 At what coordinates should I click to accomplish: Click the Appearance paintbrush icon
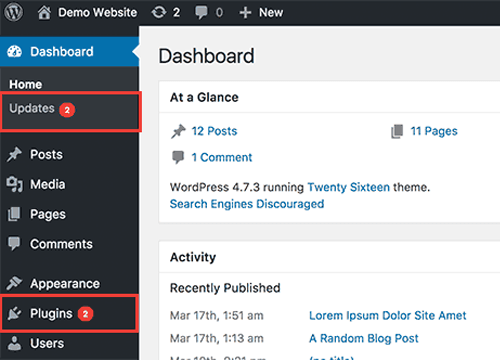[14, 283]
